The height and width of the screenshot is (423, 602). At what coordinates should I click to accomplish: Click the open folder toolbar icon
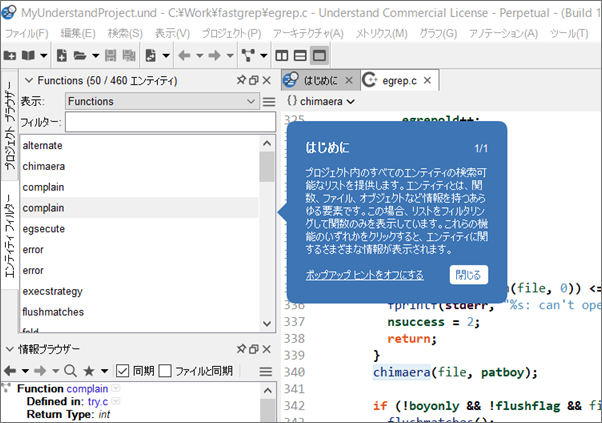80,56
